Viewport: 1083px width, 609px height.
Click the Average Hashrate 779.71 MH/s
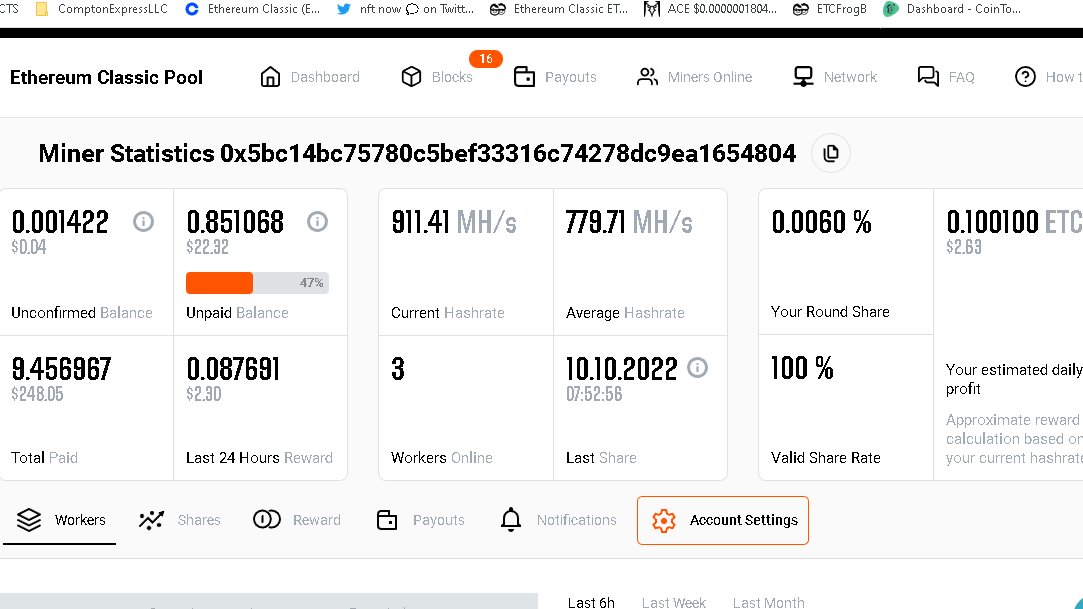pos(629,222)
